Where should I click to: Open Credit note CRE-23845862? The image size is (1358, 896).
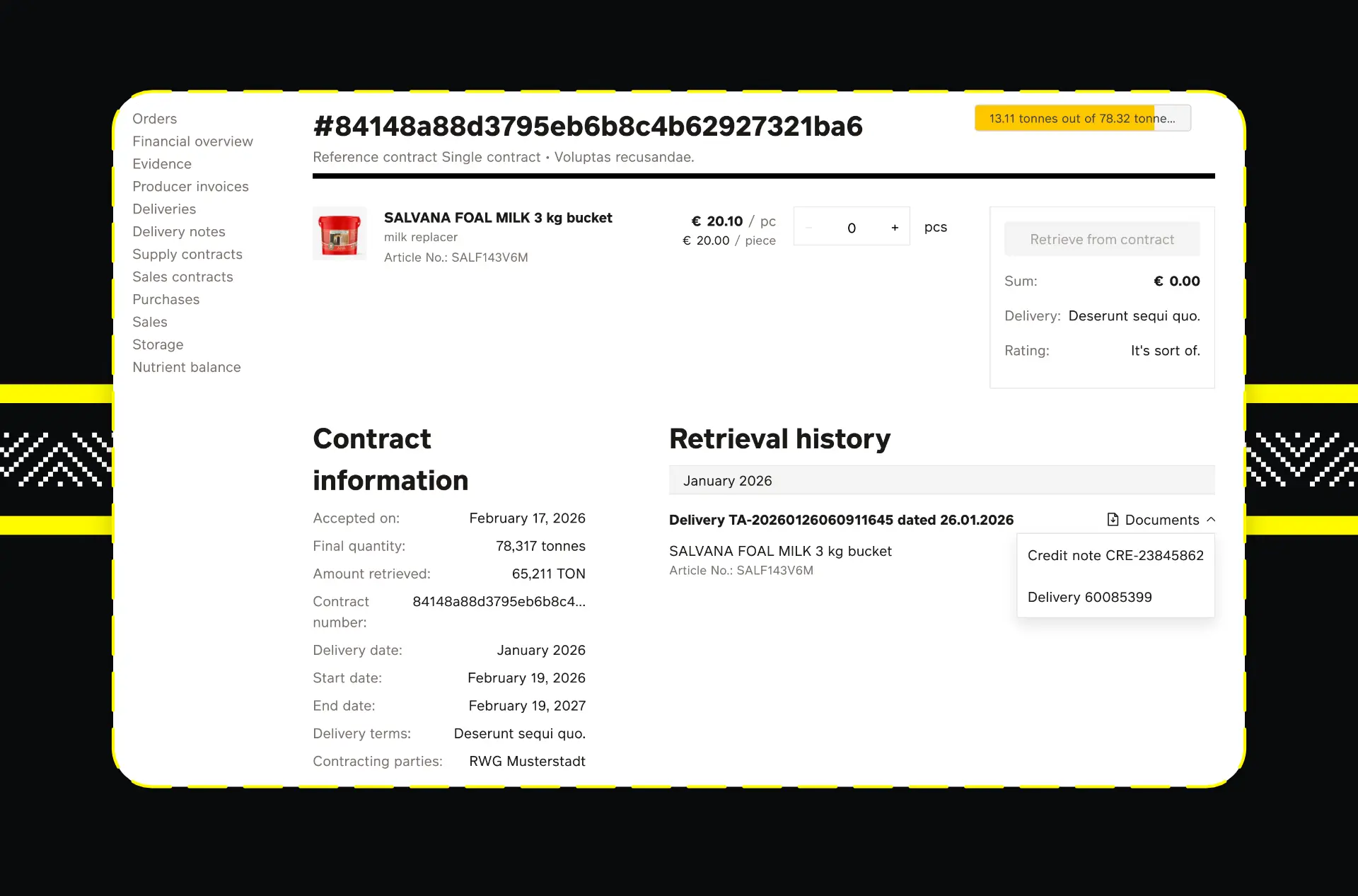click(1115, 556)
